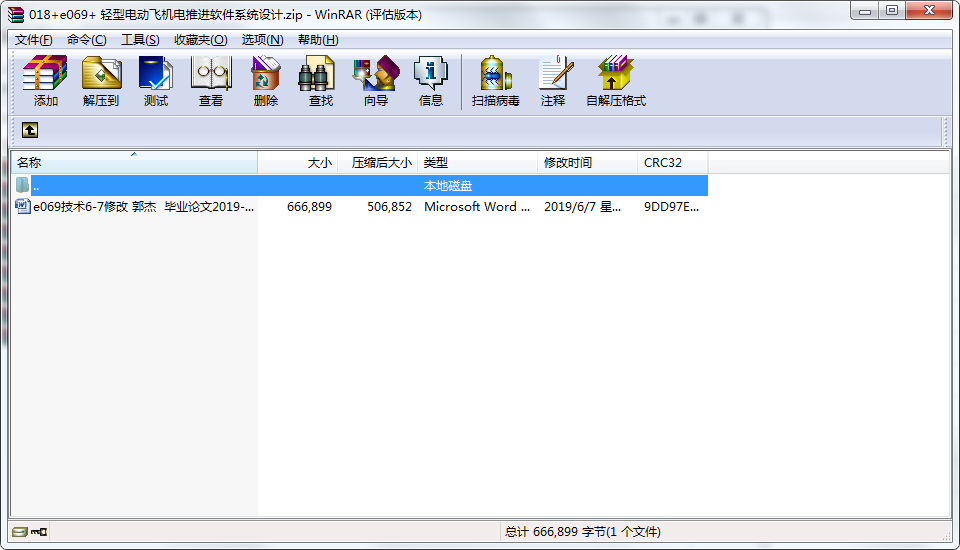
Task: Sort by CRC32 column header
Action: pyautogui.click(x=672, y=163)
